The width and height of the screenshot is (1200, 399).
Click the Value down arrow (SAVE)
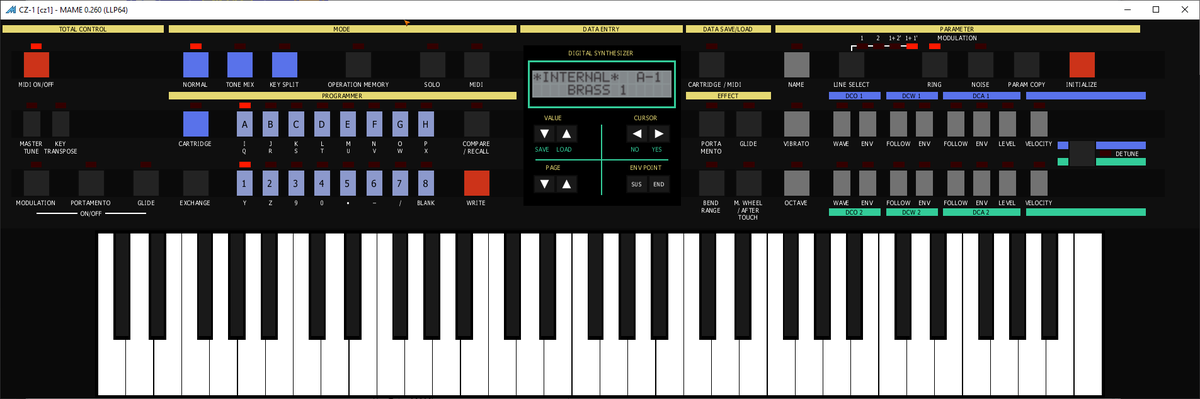pyautogui.click(x=544, y=133)
